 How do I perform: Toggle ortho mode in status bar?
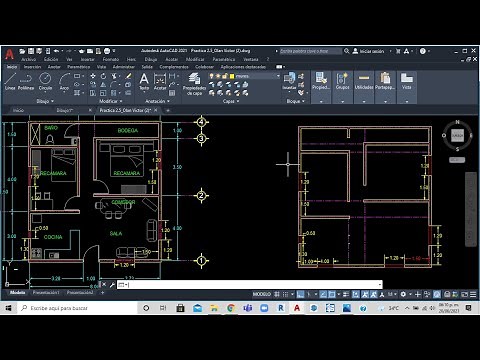(300, 294)
